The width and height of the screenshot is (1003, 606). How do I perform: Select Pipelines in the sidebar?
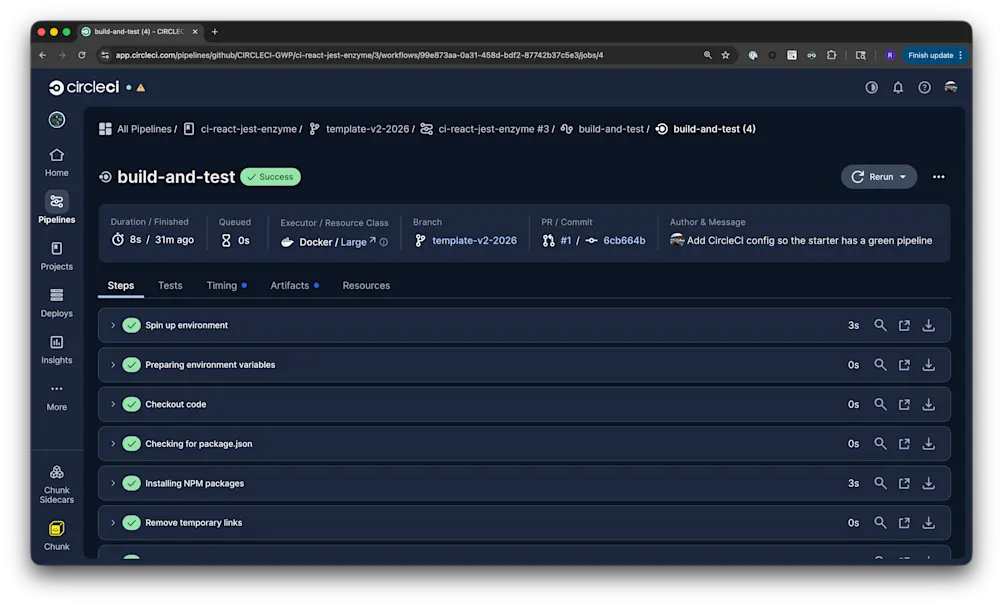[x=56, y=208]
